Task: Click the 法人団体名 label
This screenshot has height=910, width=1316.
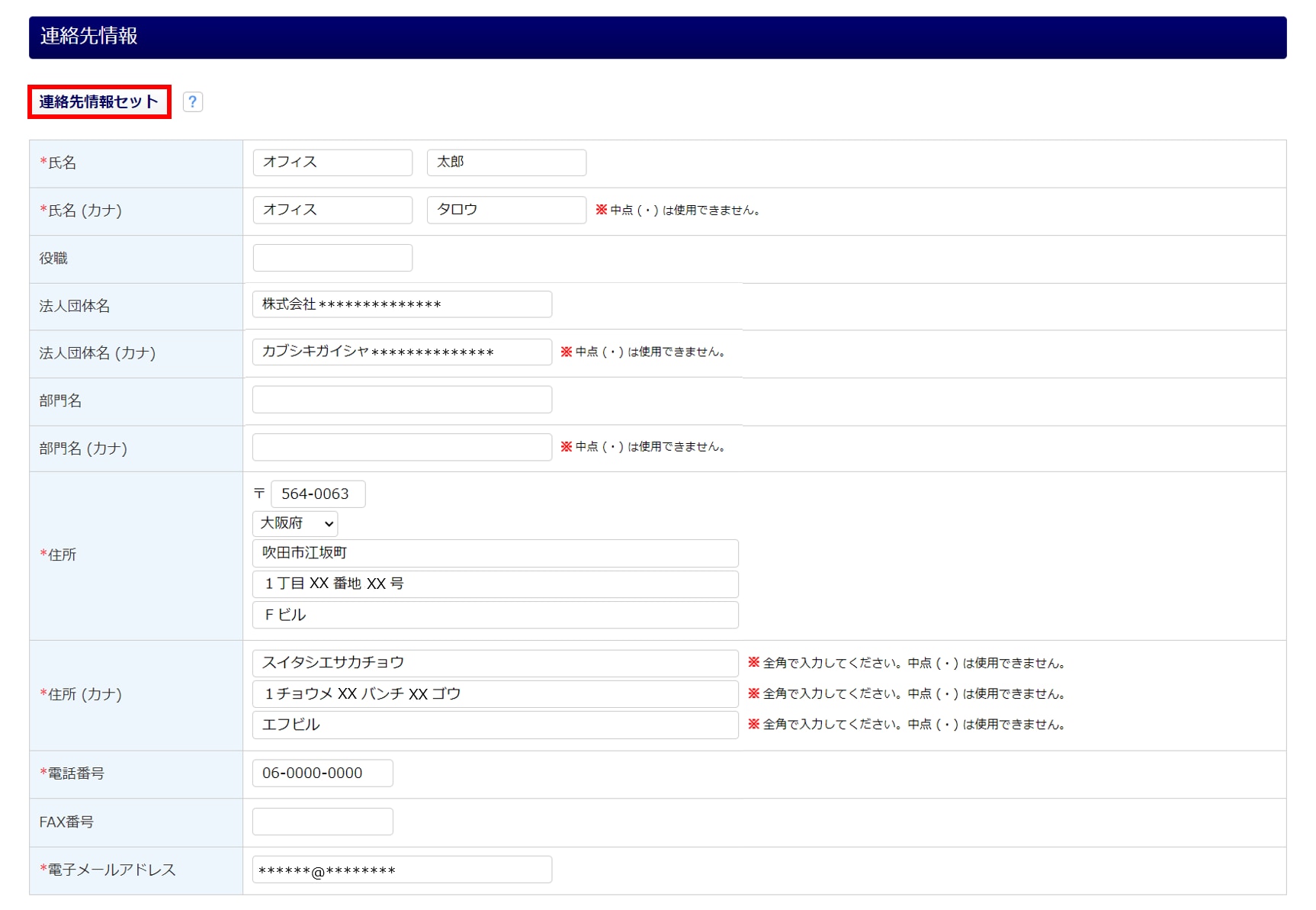Action: (75, 306)
